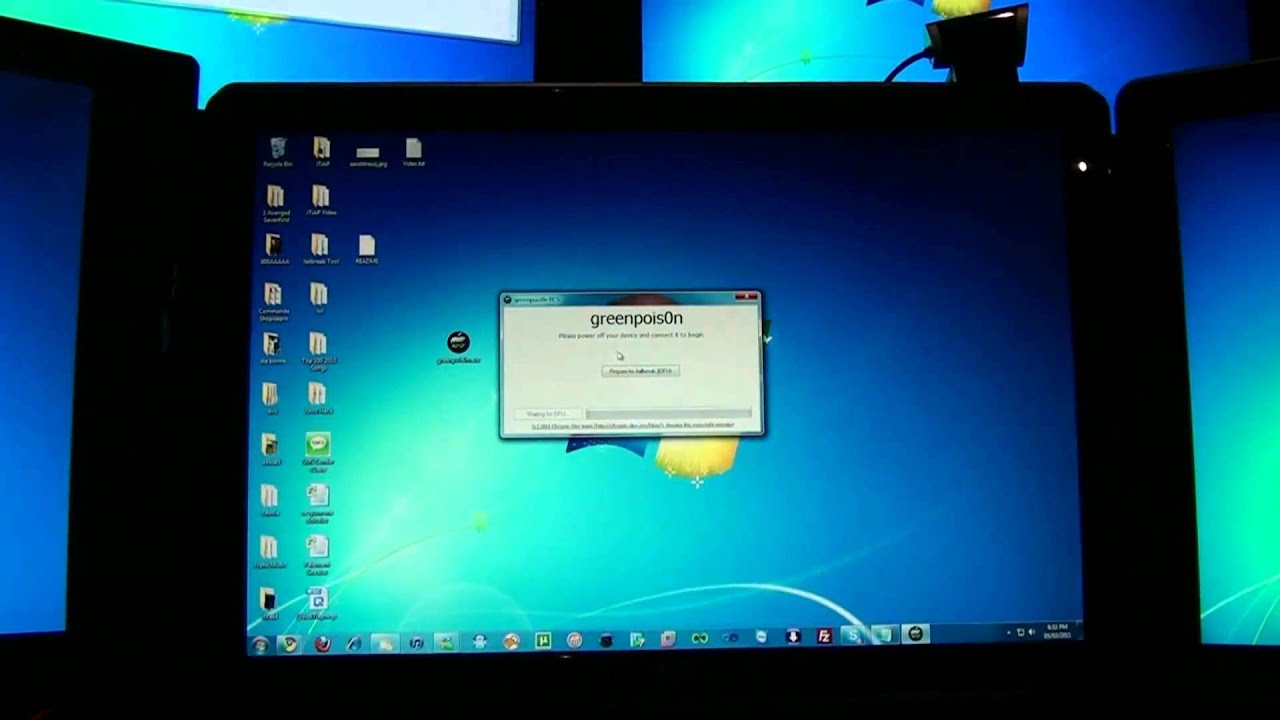The height and width of the screenshot is (720, 1280).
Task: Switch to greenpois0n taskbar button
Action: point(915,634)
